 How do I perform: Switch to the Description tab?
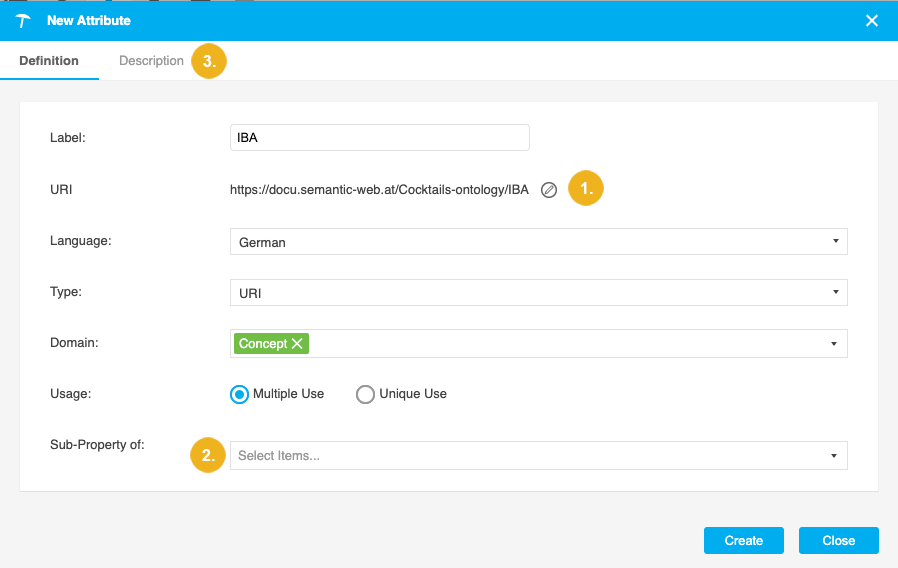[151, 61]
